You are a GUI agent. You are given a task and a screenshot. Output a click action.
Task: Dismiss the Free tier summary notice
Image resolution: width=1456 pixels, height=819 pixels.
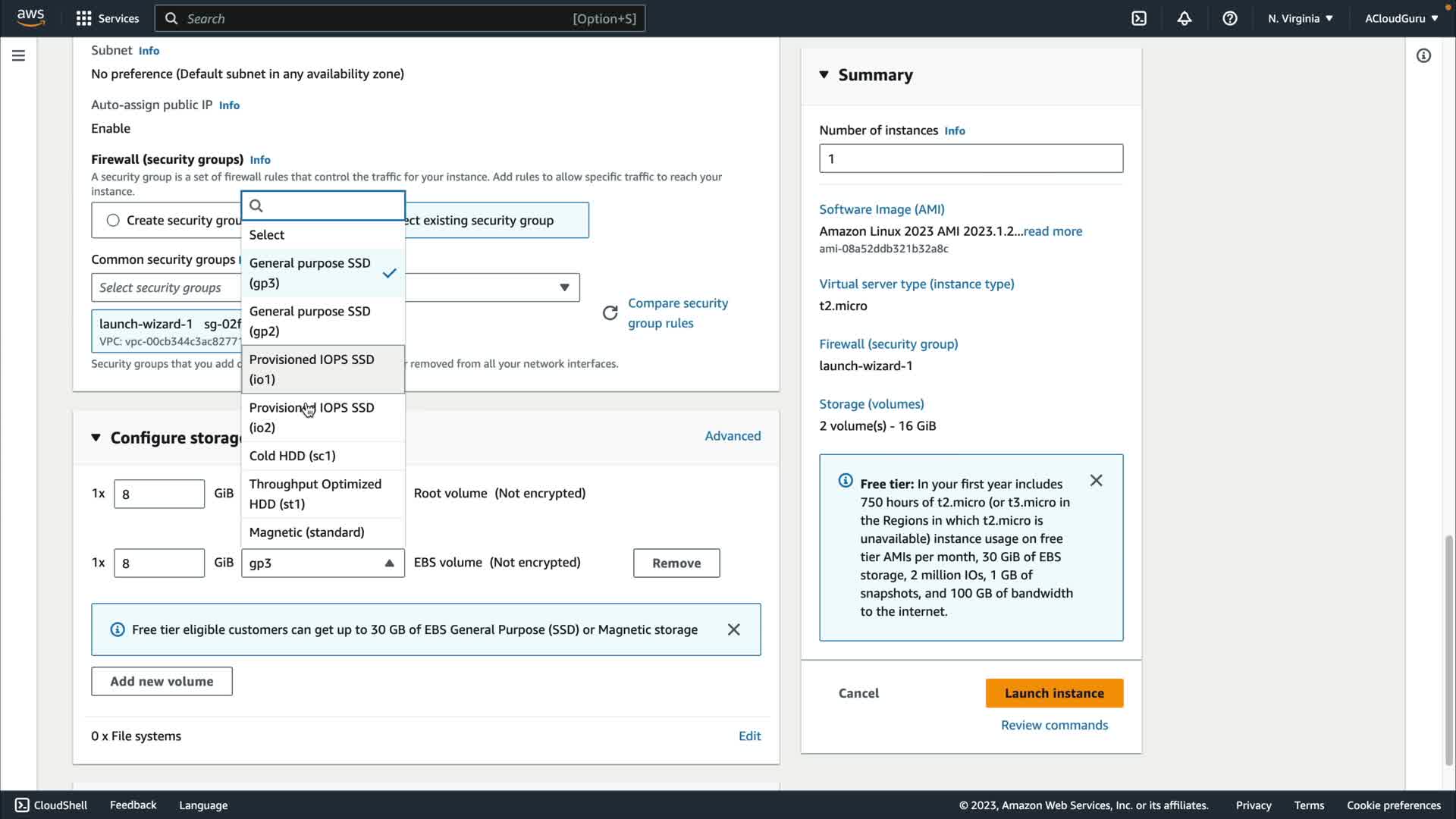click(x=1096, y=481)
